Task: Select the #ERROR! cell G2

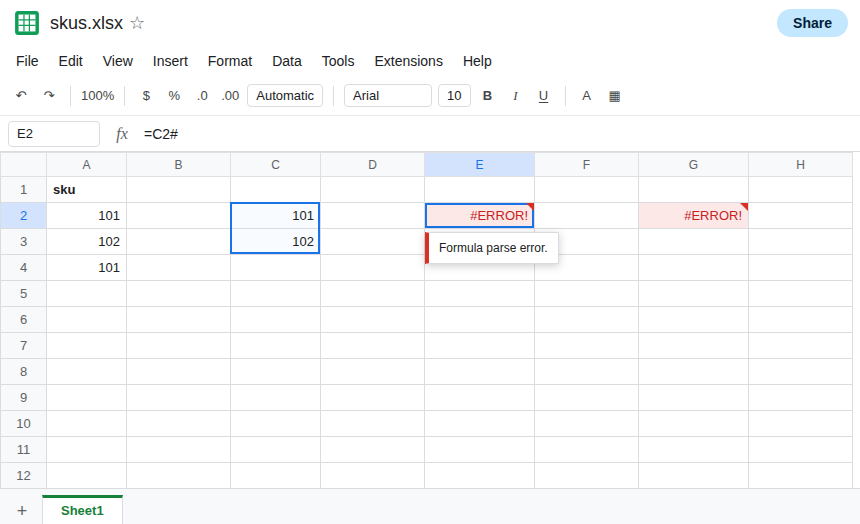Action: [693, 216]
